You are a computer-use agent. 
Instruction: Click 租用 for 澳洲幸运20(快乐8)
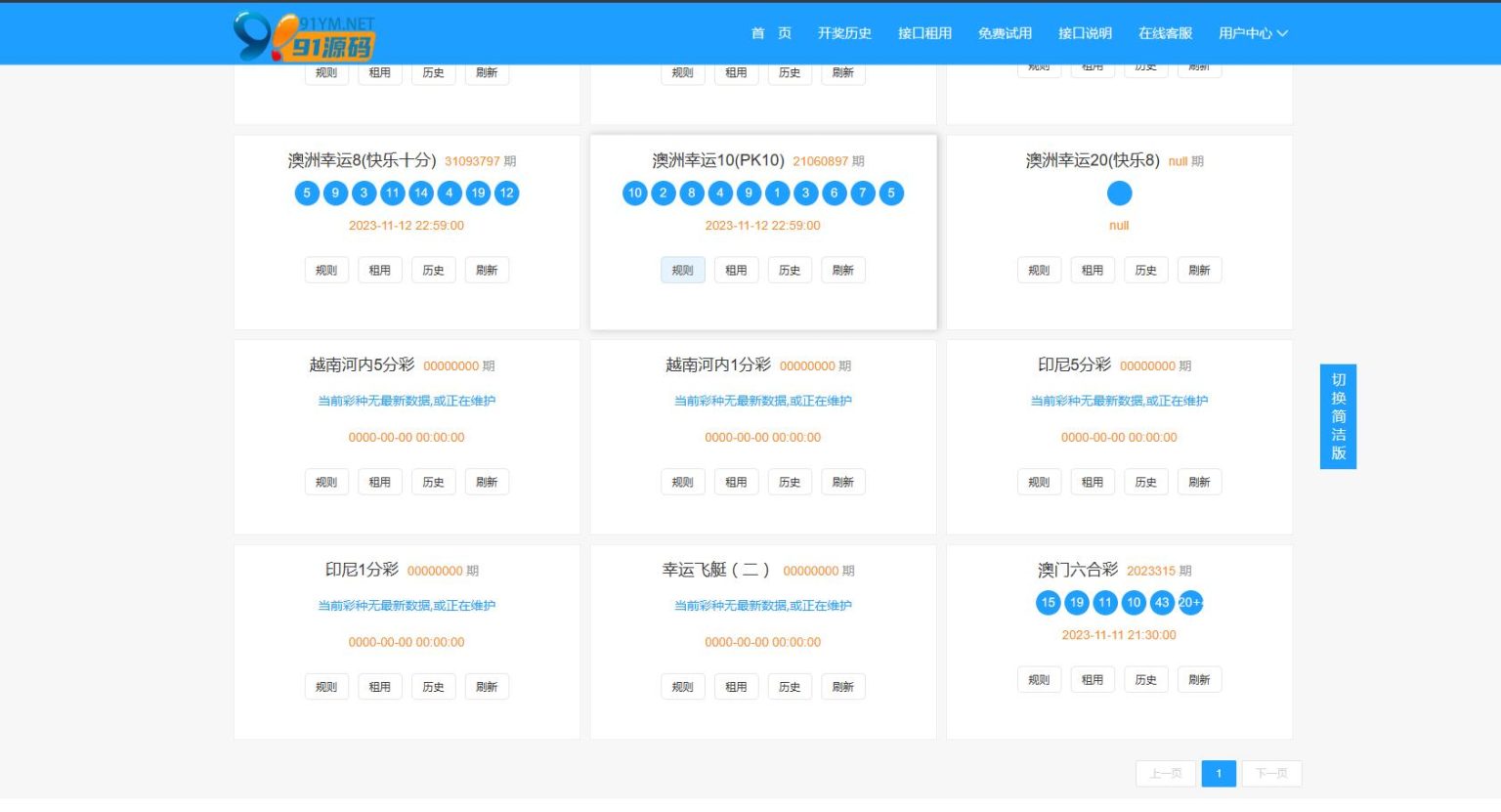point(1093,271)
